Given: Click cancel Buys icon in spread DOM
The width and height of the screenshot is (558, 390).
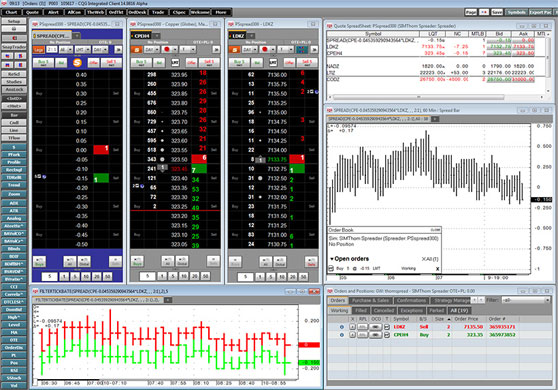Looking at the screenshot, I should (40, 262).
